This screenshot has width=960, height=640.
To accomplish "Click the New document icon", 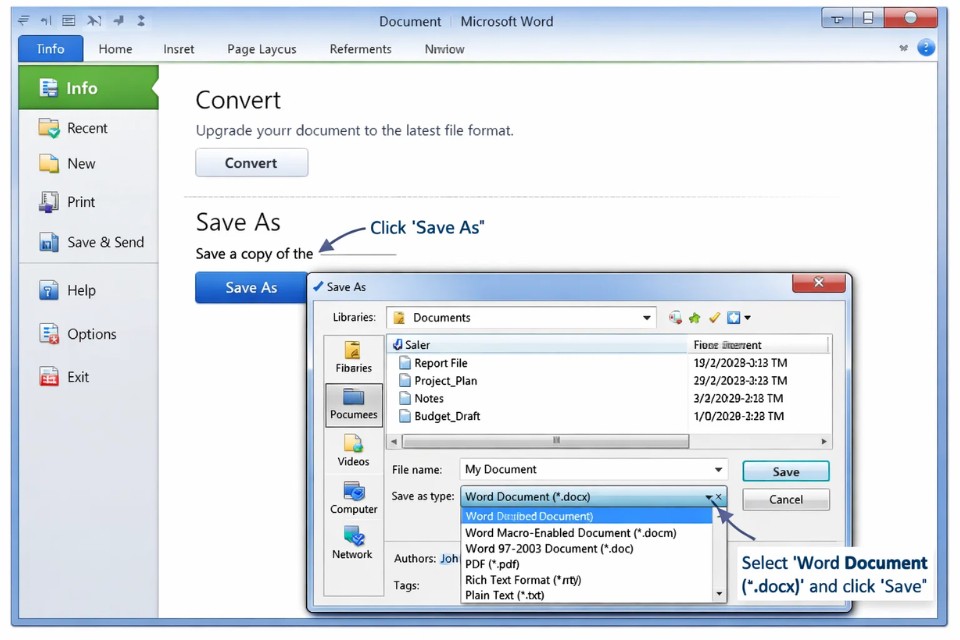I will click(x=50, y=163).
